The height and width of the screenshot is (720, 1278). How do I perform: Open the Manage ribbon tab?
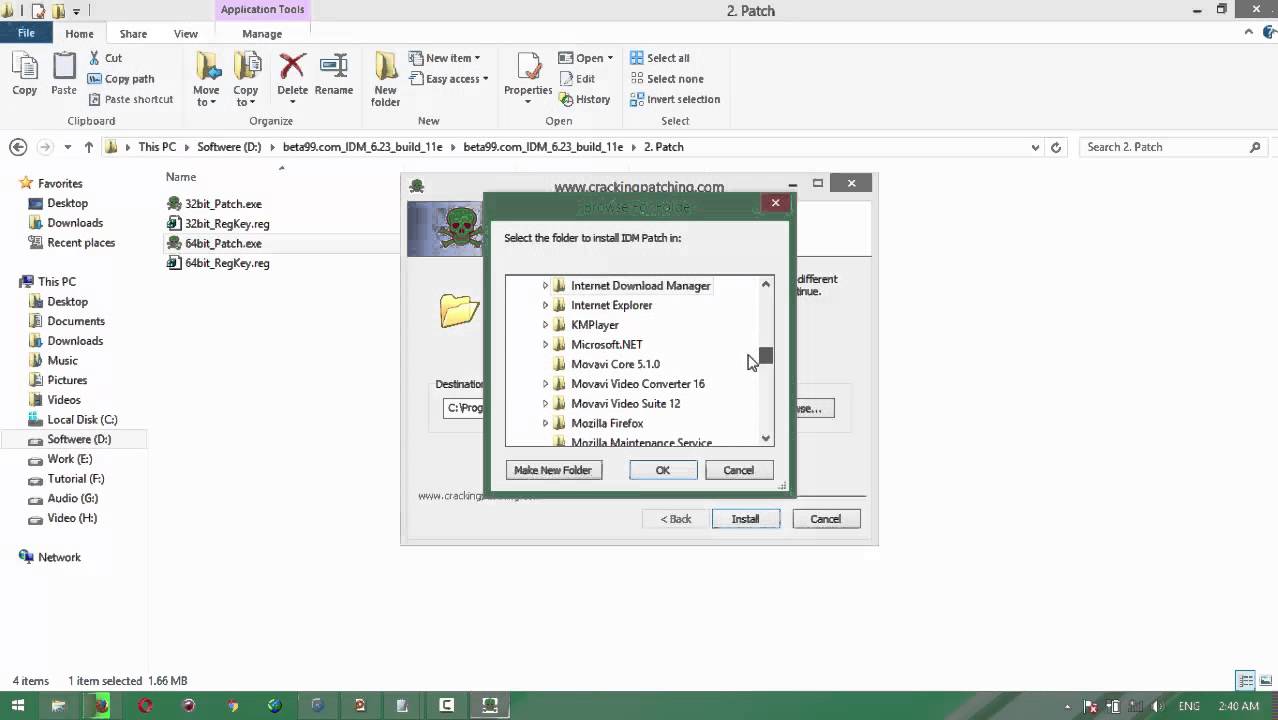(x=262, y=34)
